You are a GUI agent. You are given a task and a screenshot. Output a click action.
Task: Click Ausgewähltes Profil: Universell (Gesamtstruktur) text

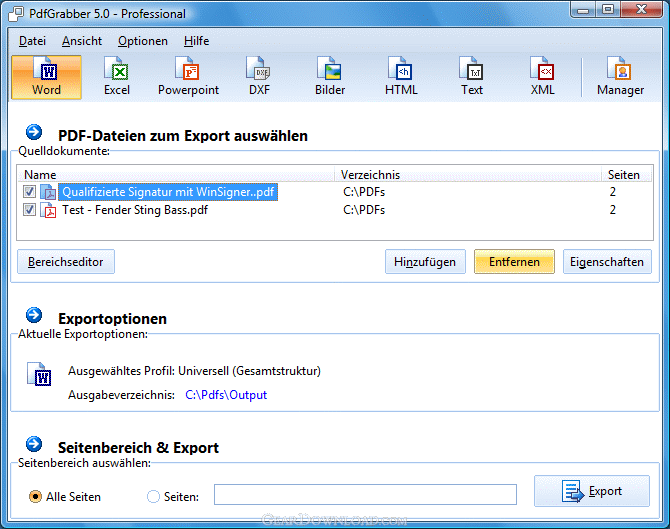[194, 370]
